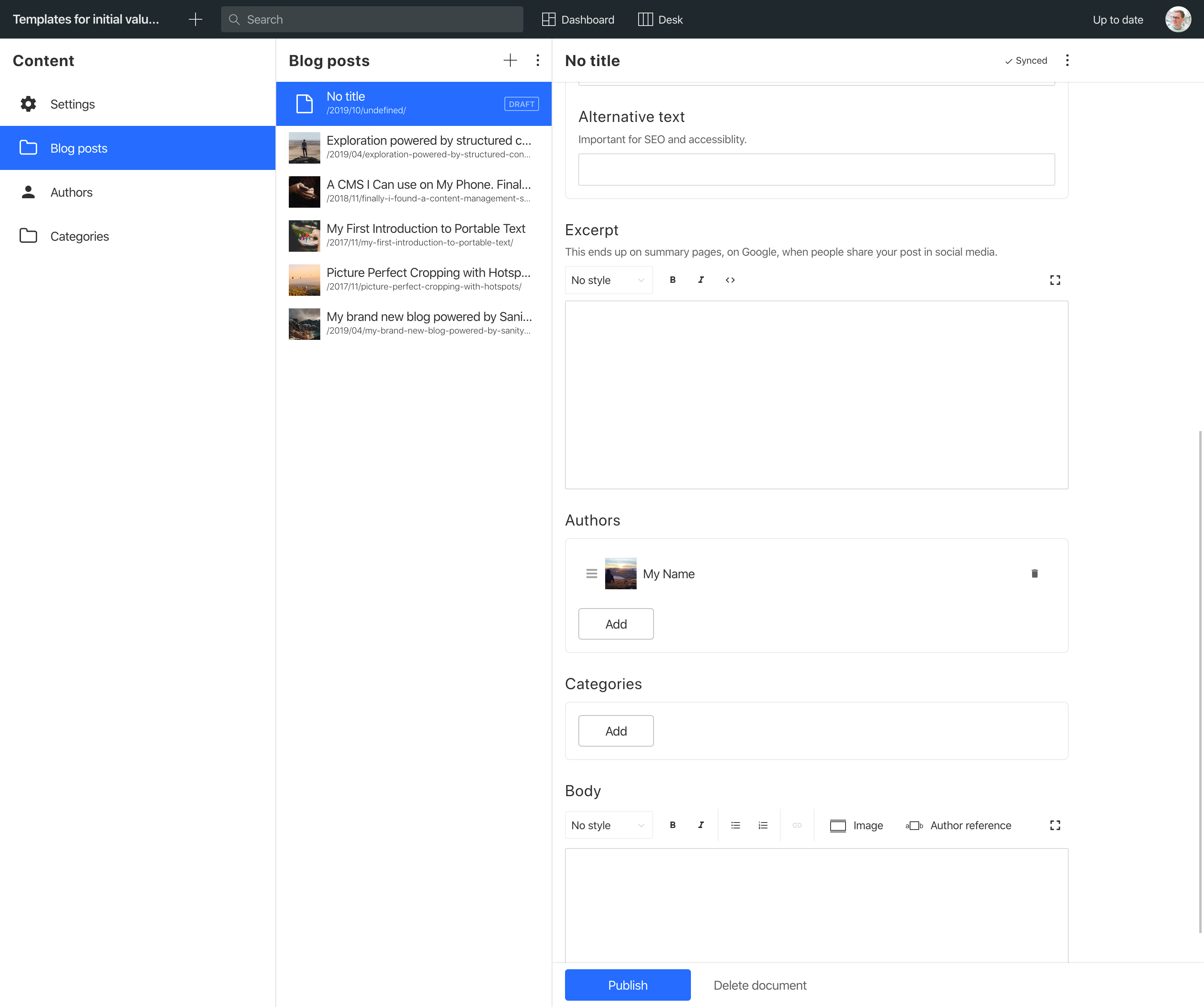Open My First Introduction to Portable Text
Image resolution: width=1204 pixels, height=1007 pixels.
tap(414, 236)
